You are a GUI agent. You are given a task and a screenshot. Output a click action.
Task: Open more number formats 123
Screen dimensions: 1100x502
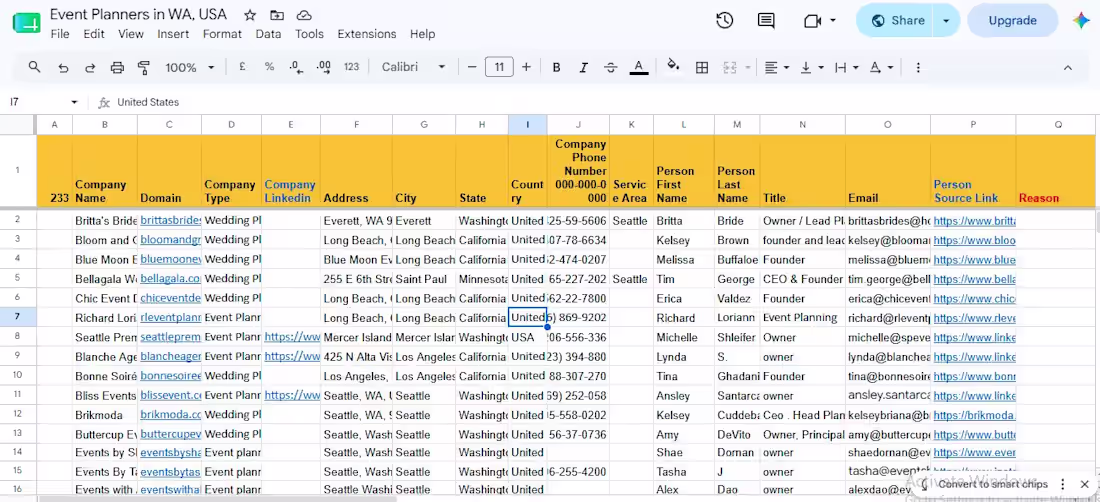point(351,67)
